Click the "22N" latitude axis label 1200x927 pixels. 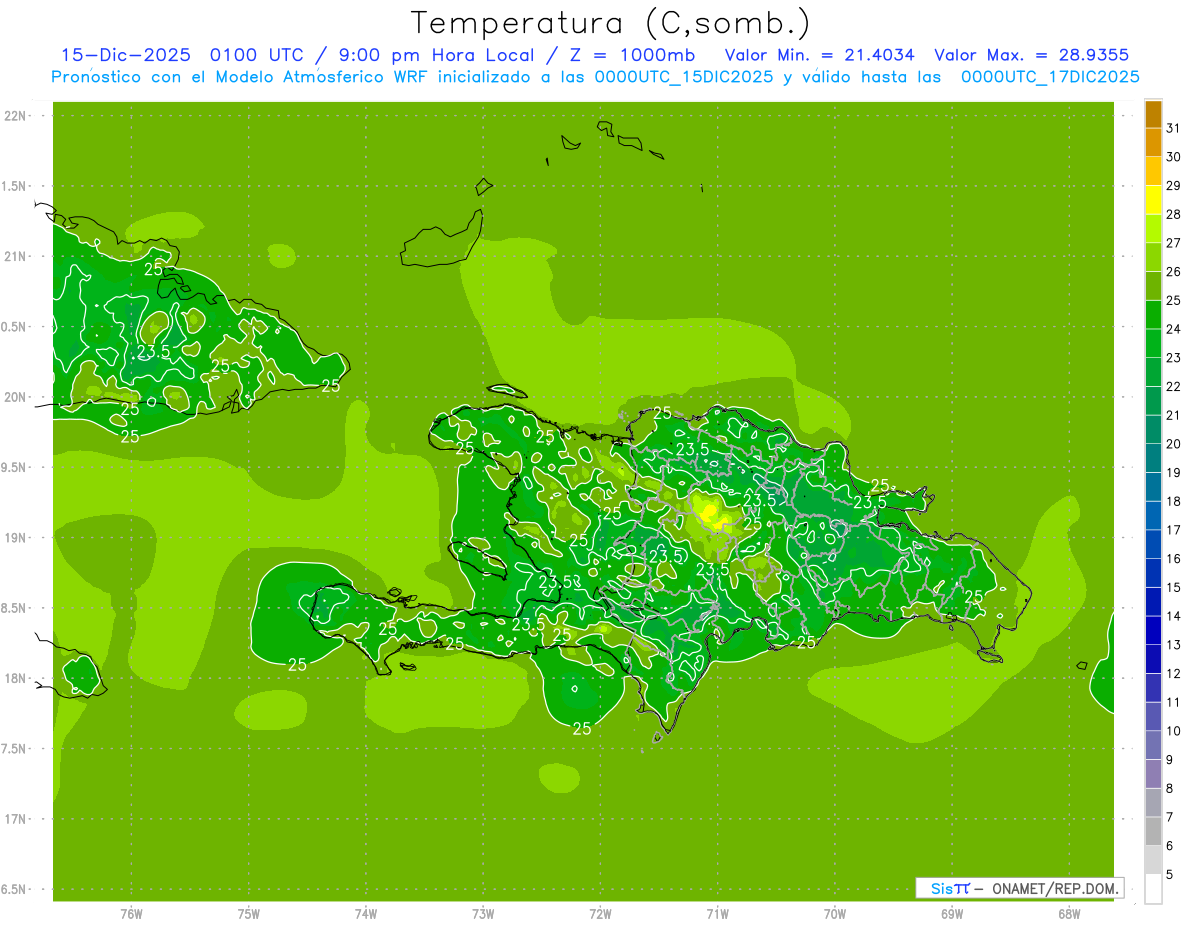[x=17, y=116]
